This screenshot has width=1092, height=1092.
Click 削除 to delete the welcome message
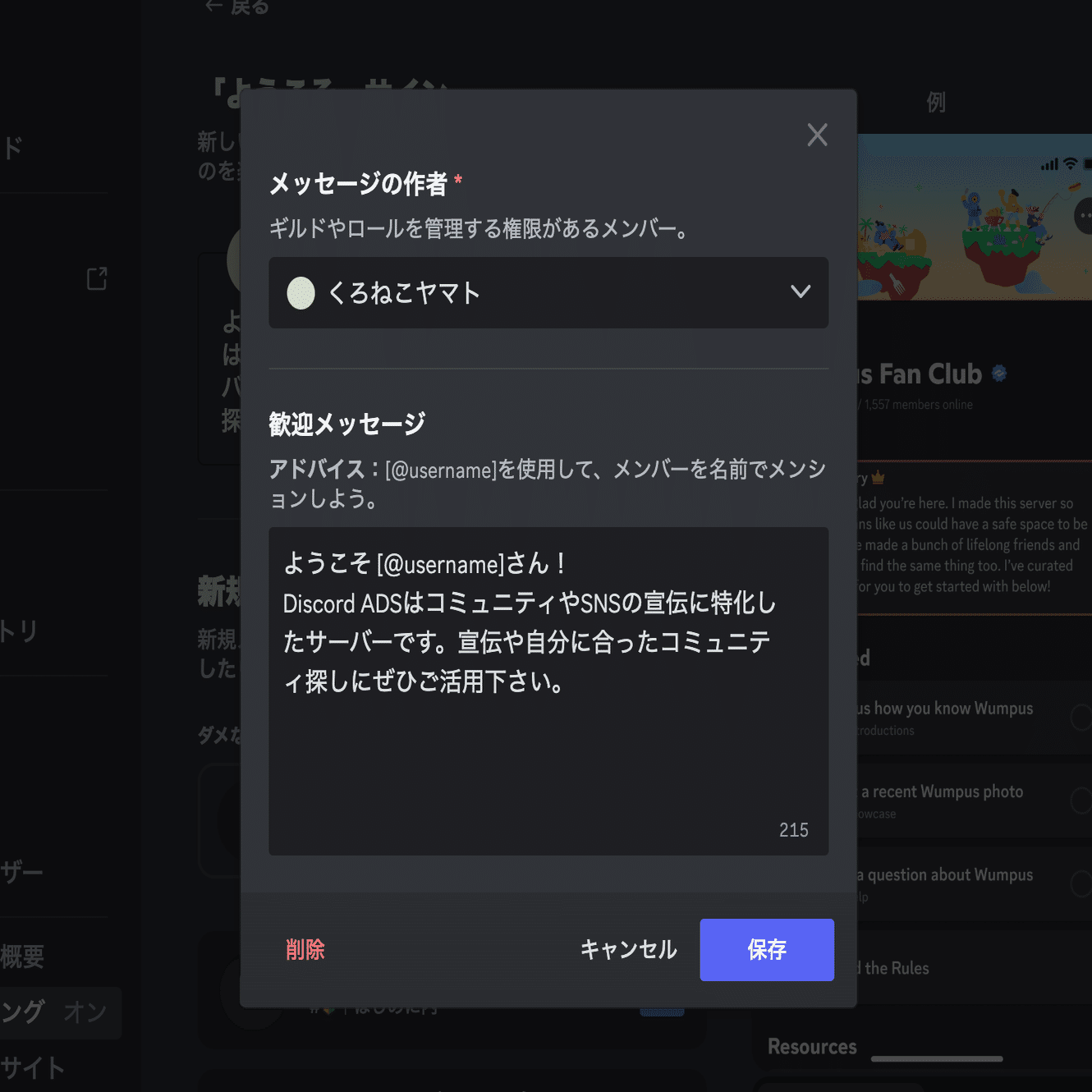[305, 950]
